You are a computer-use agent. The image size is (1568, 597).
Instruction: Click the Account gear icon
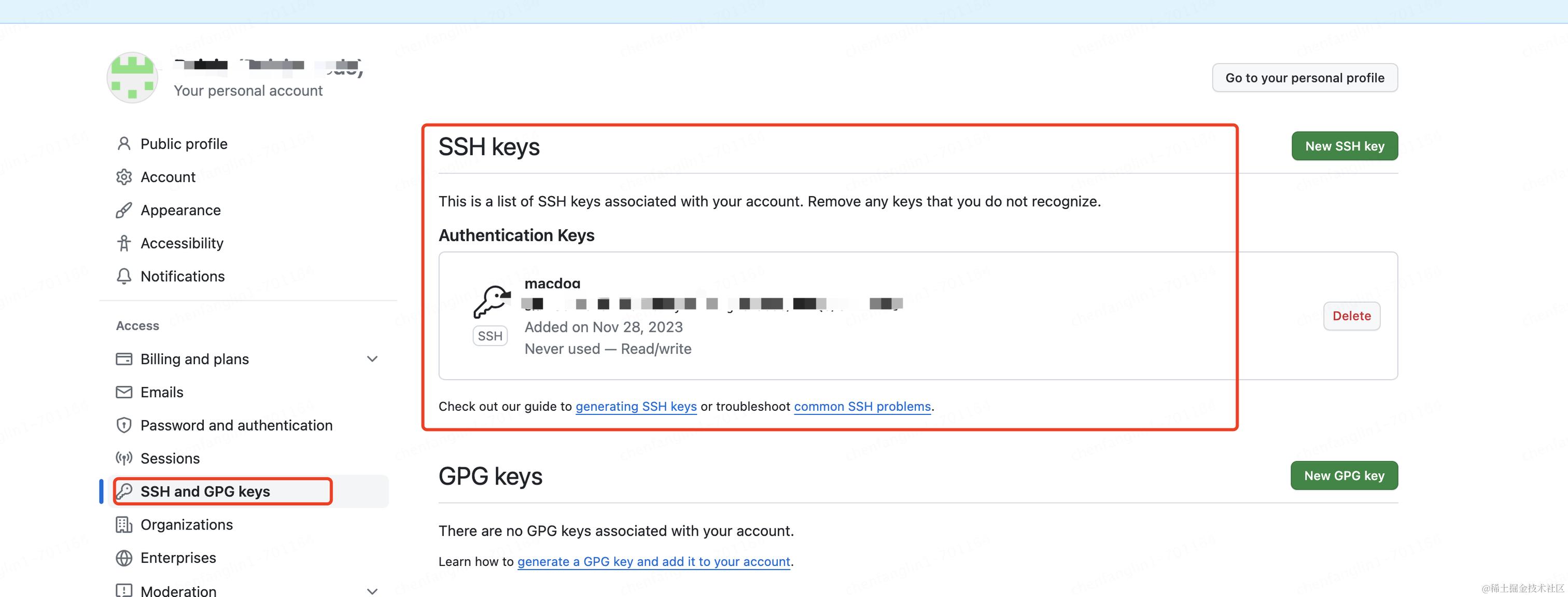123,177
